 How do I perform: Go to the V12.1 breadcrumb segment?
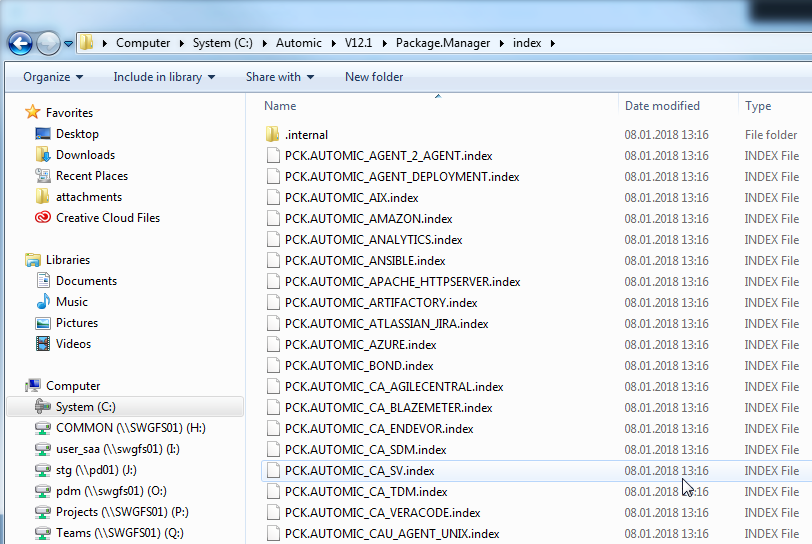point(358,43)
